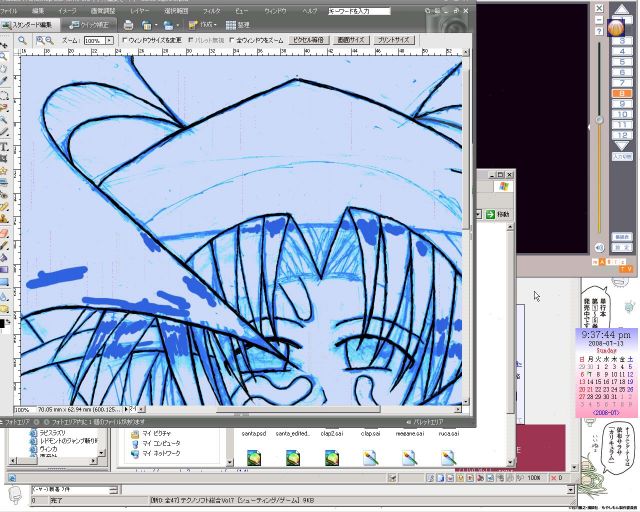Select マイ ネットワーク in folder tree
The height and width of the screenshot is (512, 640).
(156, 454)
